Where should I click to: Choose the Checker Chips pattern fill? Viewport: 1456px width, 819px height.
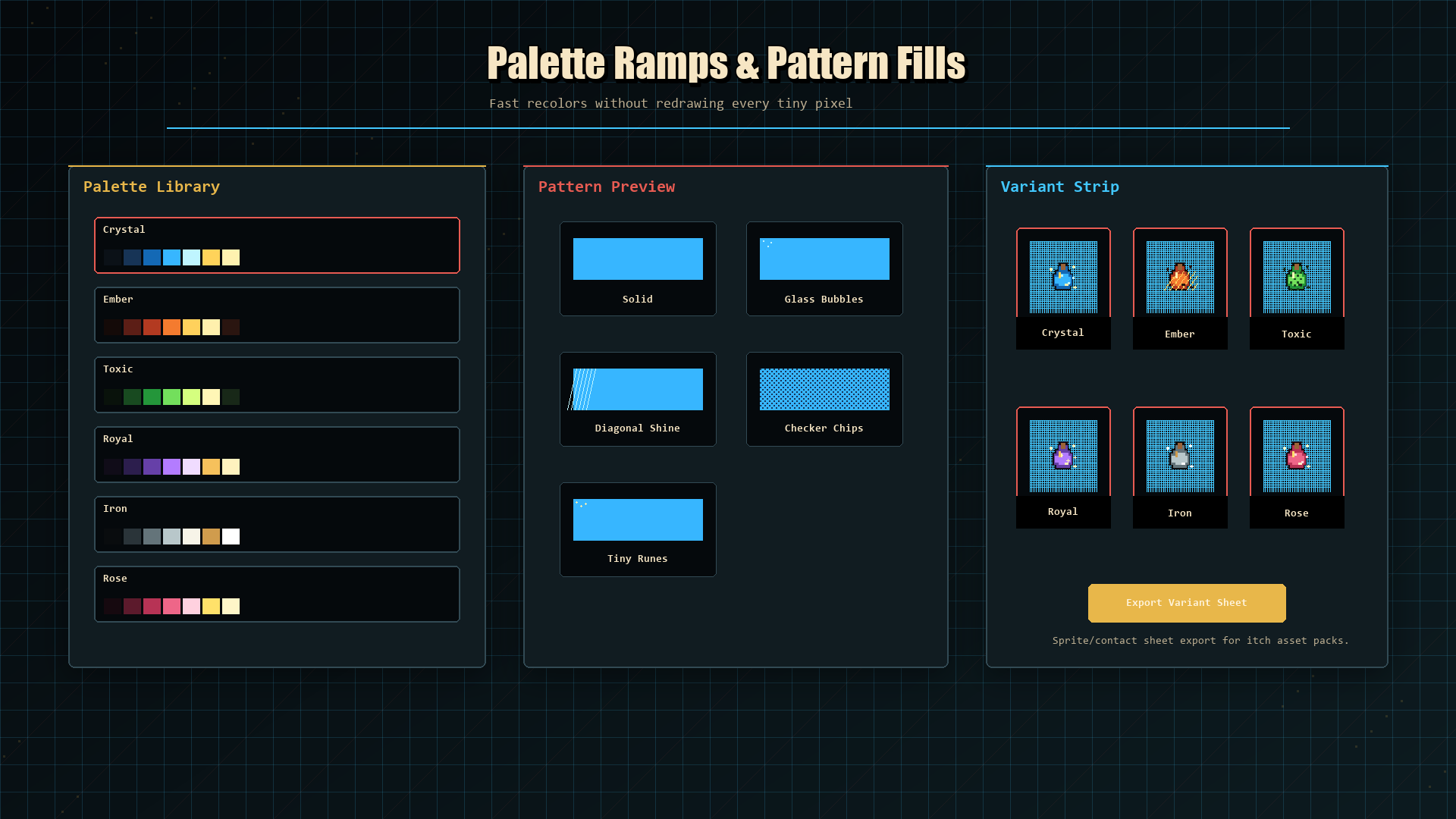[824, 399]
